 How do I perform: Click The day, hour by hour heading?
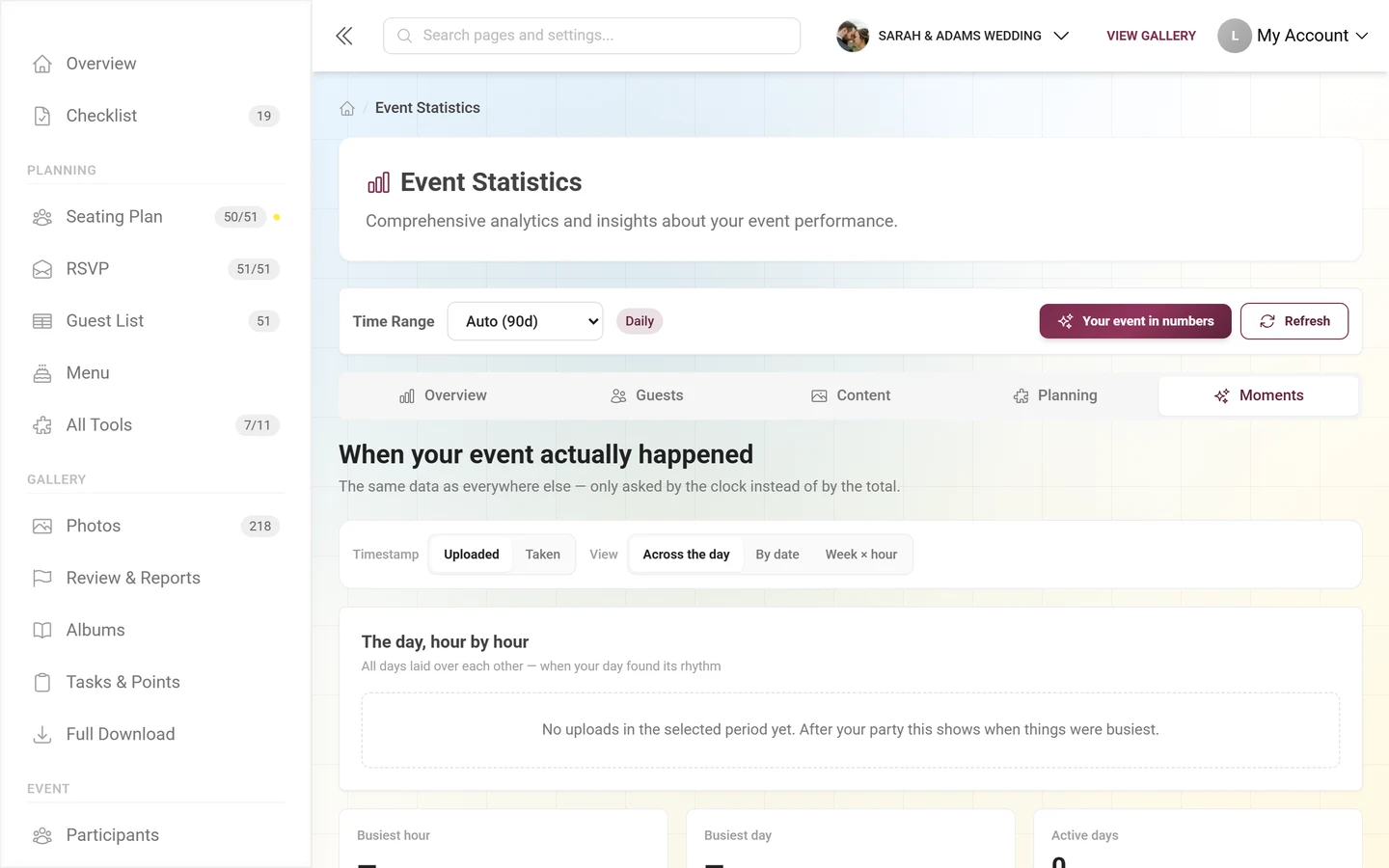click(445, 642)
